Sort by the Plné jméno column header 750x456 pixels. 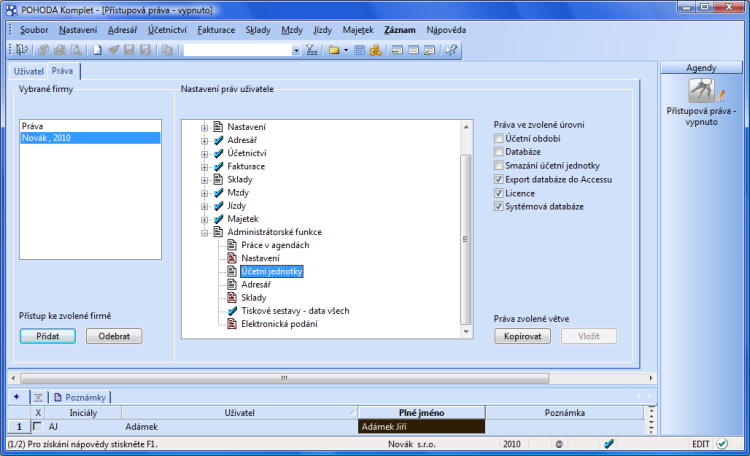pyautogui.click(x=421, y=412)
